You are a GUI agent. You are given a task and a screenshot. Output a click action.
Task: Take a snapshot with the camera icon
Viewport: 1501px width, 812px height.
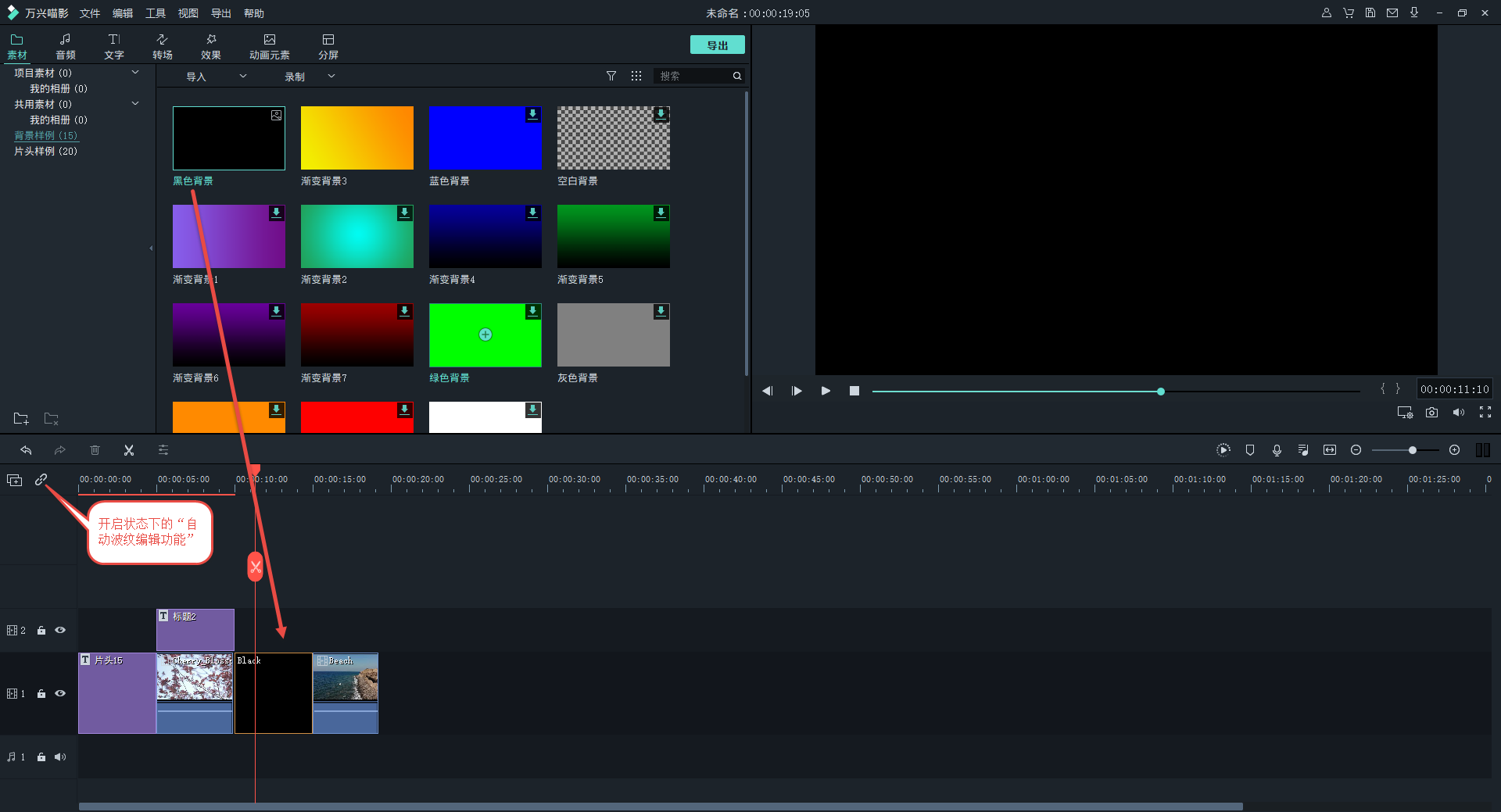pyautogui.click(x=1431, y=413)
